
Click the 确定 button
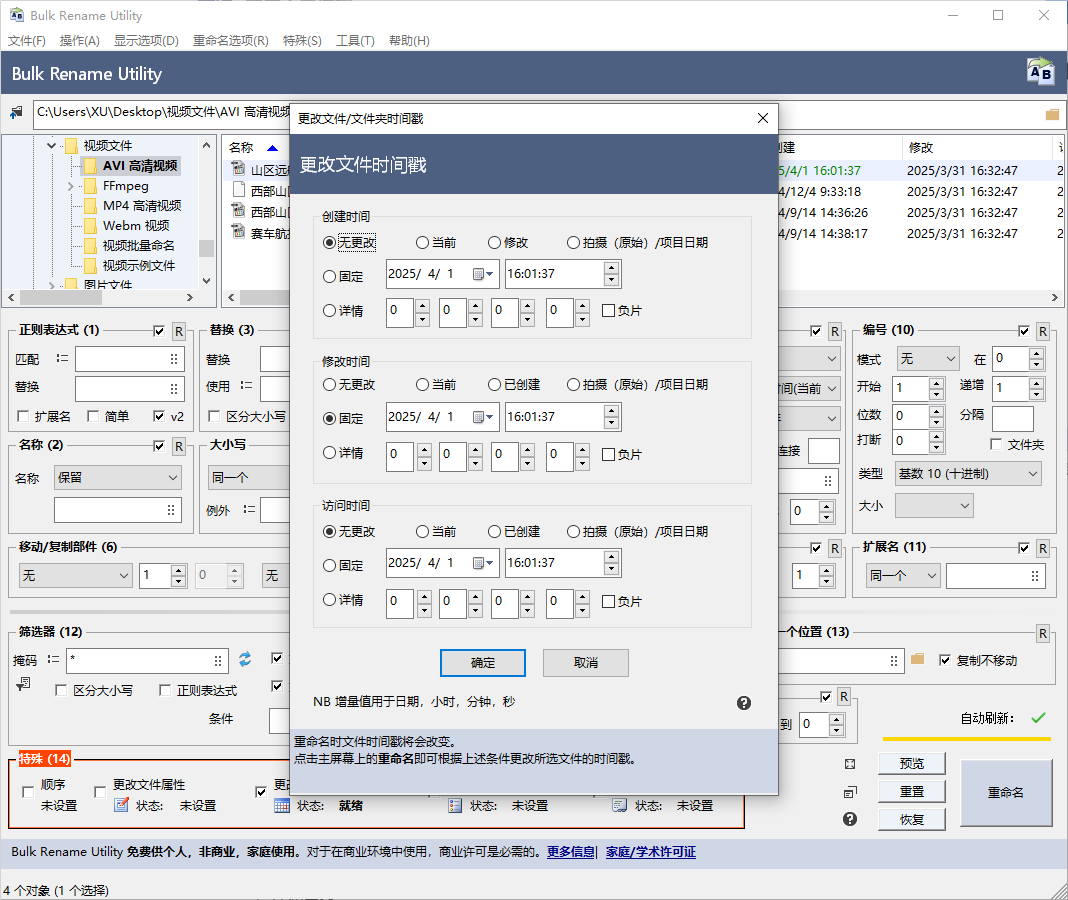pyautogui.click(x=483, y=663)
